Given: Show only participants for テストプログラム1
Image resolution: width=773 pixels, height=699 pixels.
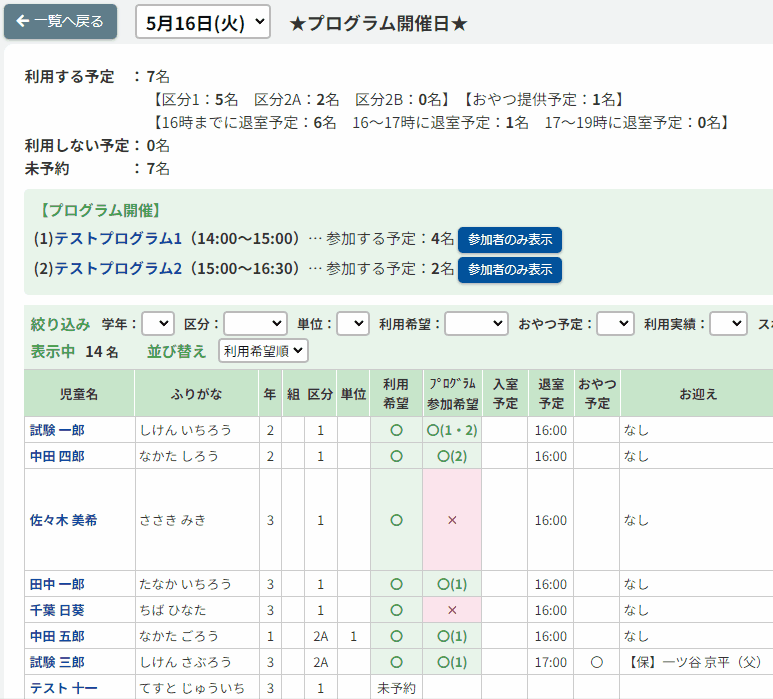Looking at the screenshot, I should tap(510, 240).
